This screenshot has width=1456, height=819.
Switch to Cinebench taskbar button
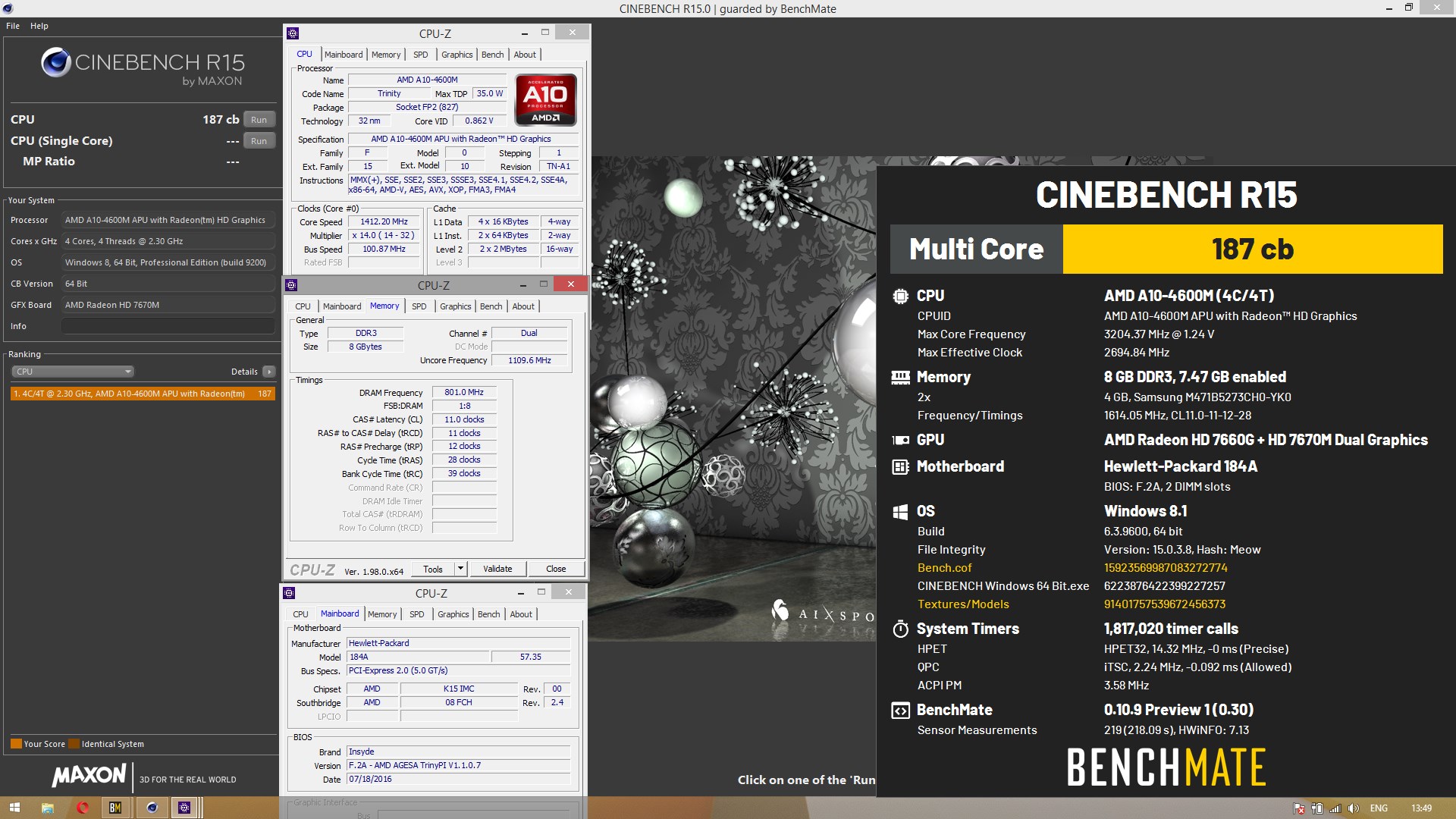coord(152,808)
